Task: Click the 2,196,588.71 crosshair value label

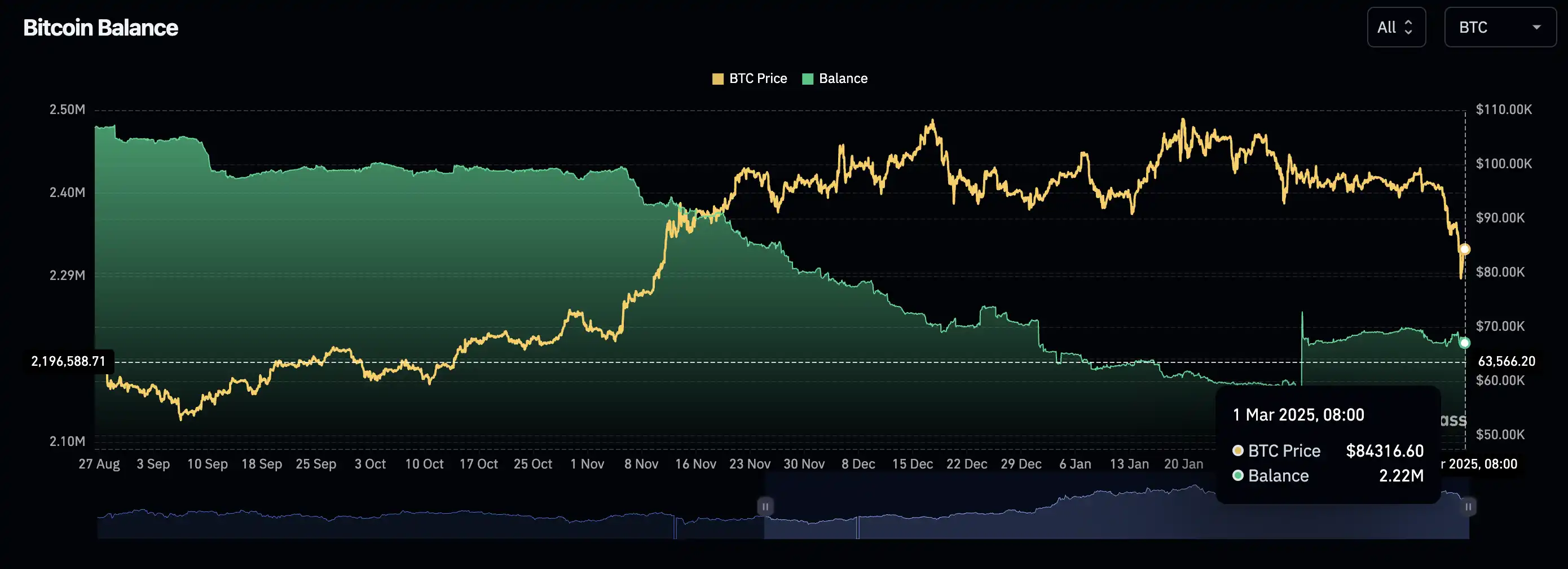Action: [x=68, y=361]
